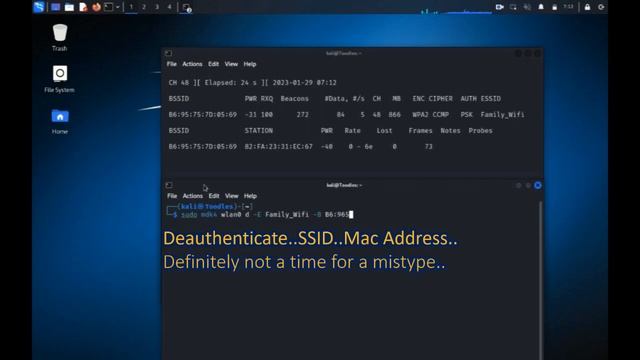Close the lower terminal window

(x=538, y=185)
